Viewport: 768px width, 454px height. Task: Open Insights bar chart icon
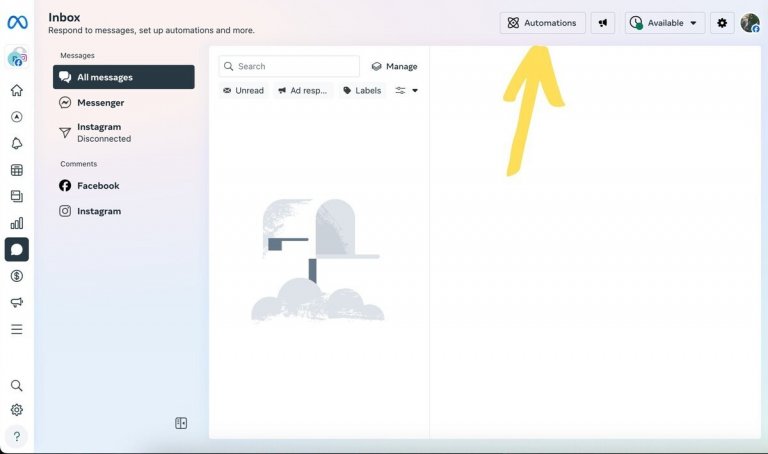coord(17,223)
